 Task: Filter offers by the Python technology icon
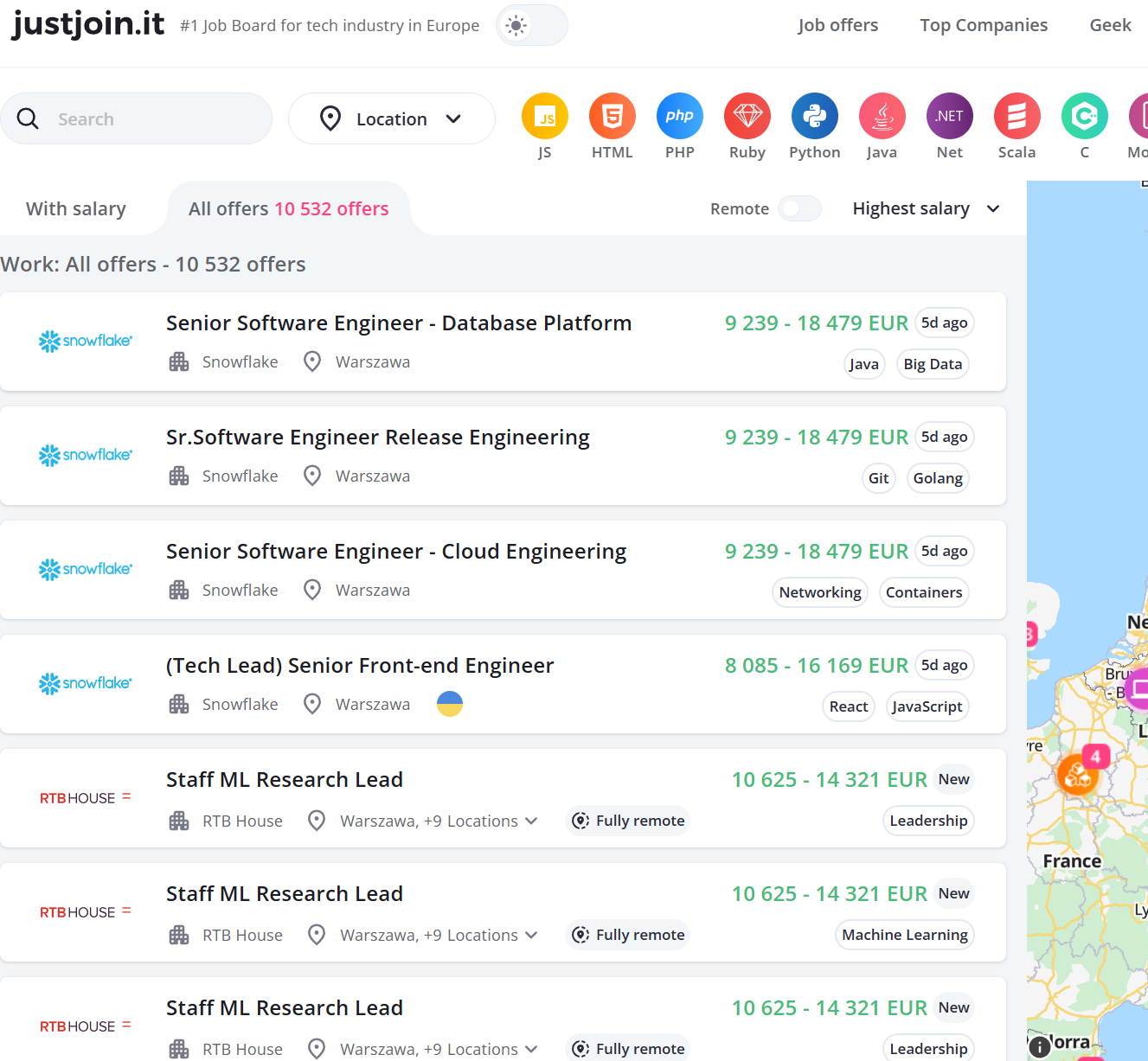click(814, 116)
